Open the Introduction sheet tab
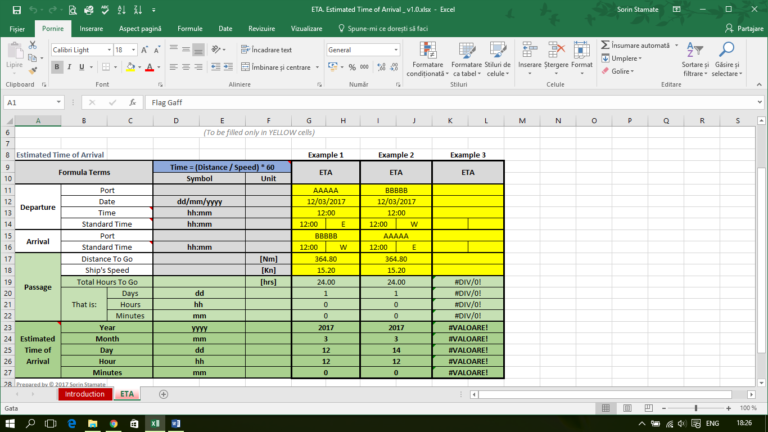Image resolution: width=768 pixels, height=432 pixels. click(84, 394)
